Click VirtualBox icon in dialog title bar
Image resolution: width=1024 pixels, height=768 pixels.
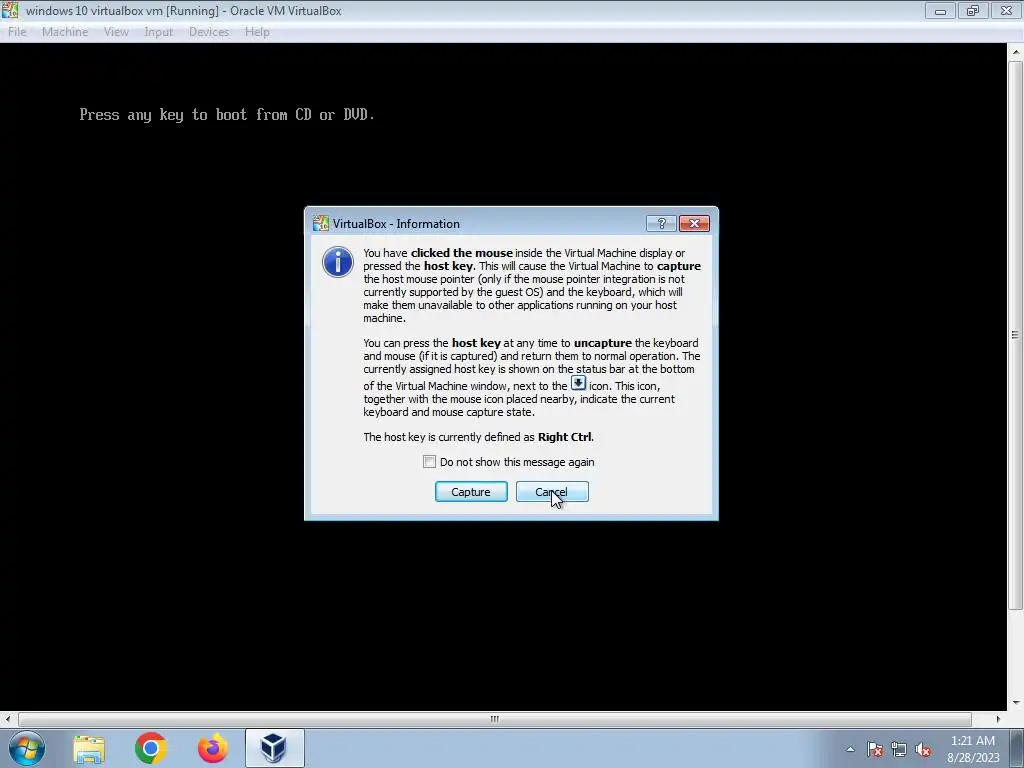pyautogui.click(x=321, y=223)
